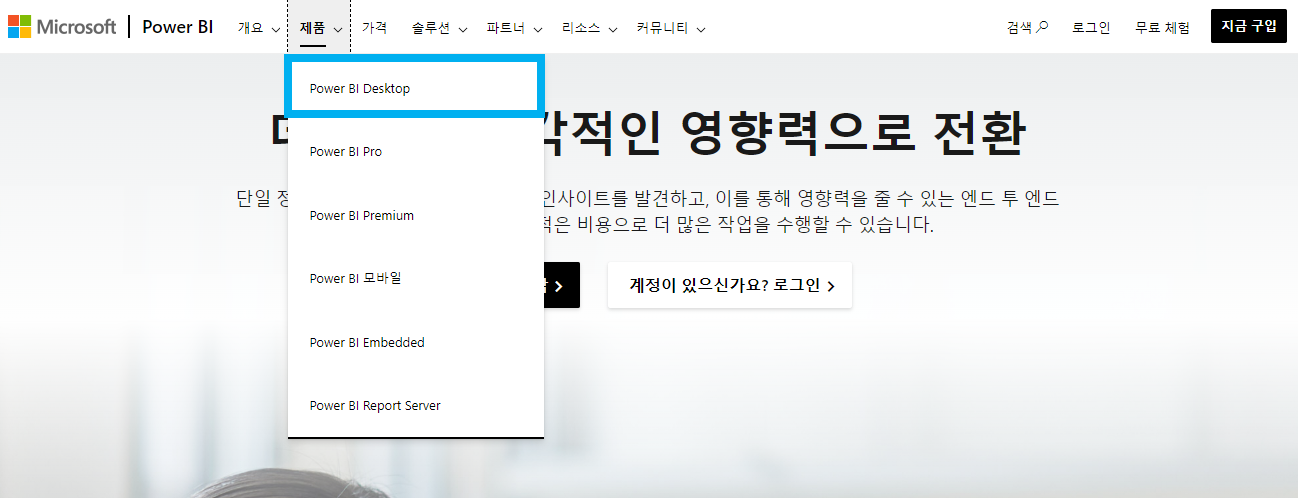Expand the 리소스 menu
Screen dimensions: 1298x498
pos(589,28)
